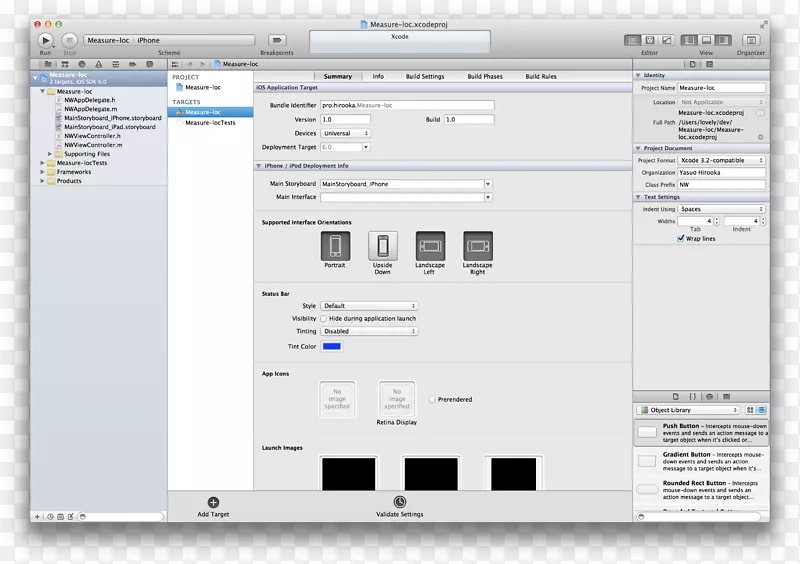Viewport: 800px width, 564px height.
Task: Click the Stop button in toolbar
Action: pos(69,40)
